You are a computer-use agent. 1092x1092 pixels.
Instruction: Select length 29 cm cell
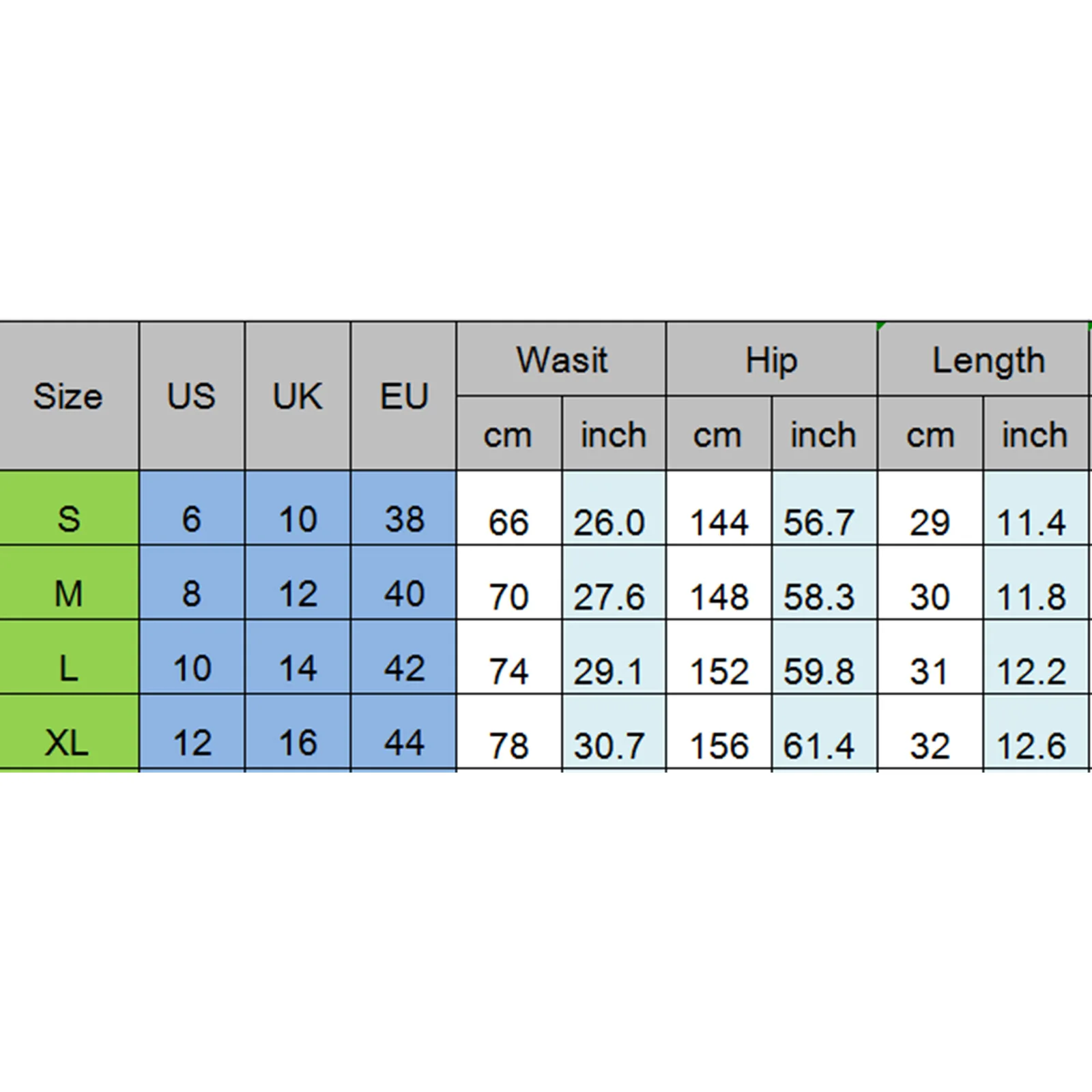tap(930, 522)
